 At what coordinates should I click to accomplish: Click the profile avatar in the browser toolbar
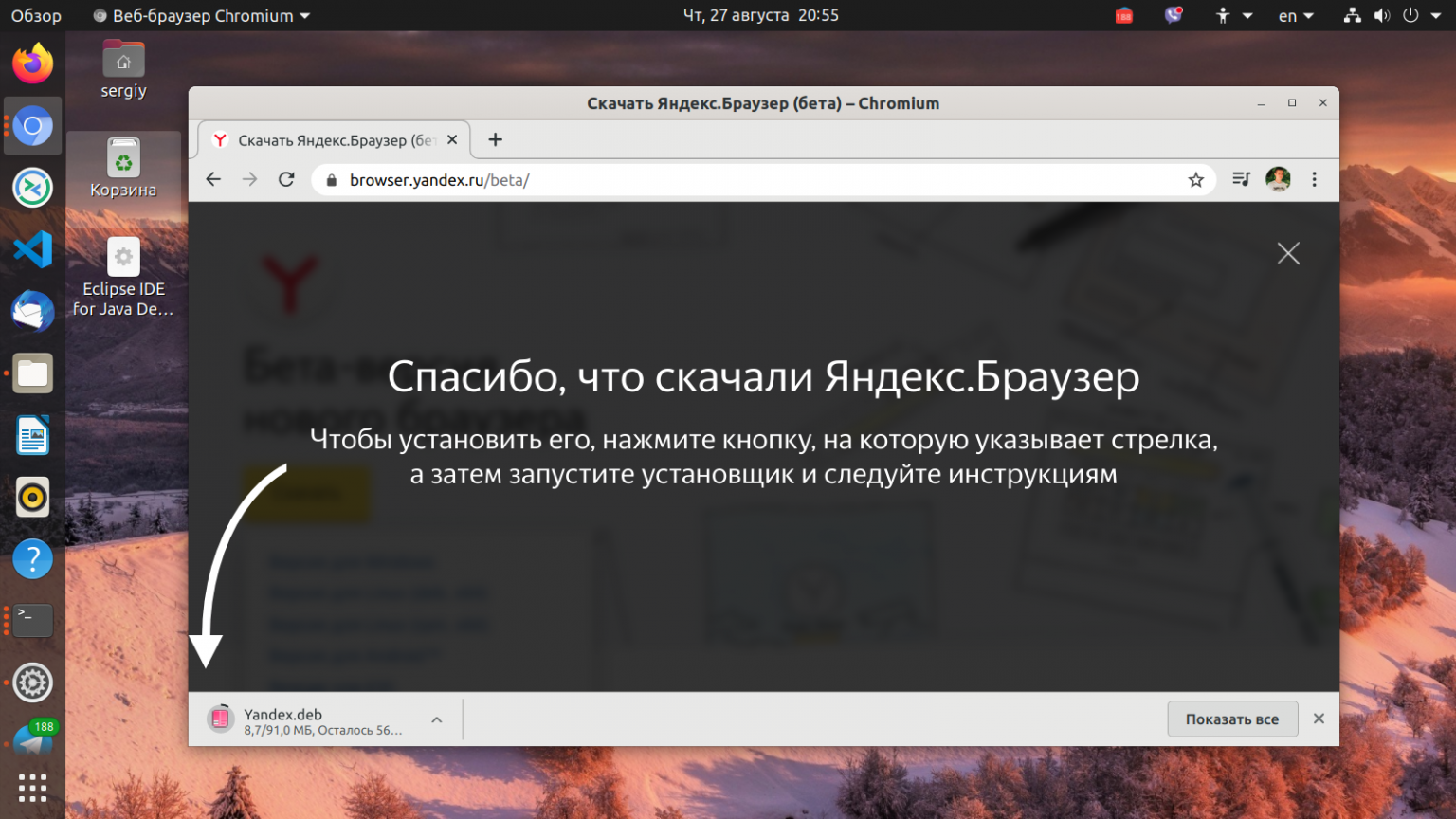[1278, 179]
